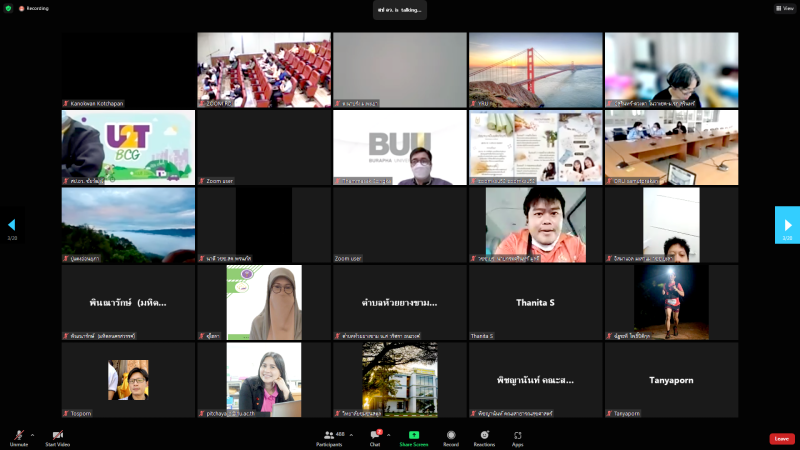Screen dimensions: 800x450
Task: Open the Chat panel
Action: 375,437
